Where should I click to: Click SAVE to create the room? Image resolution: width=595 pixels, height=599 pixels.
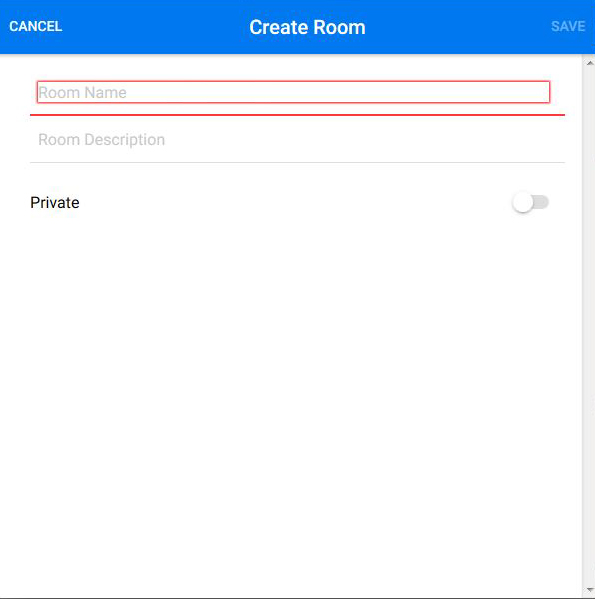pos(568,26)
